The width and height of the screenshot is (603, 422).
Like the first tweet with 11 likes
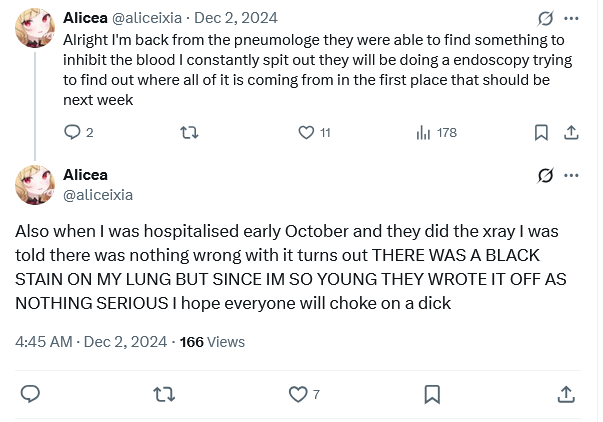click(306, 132)
